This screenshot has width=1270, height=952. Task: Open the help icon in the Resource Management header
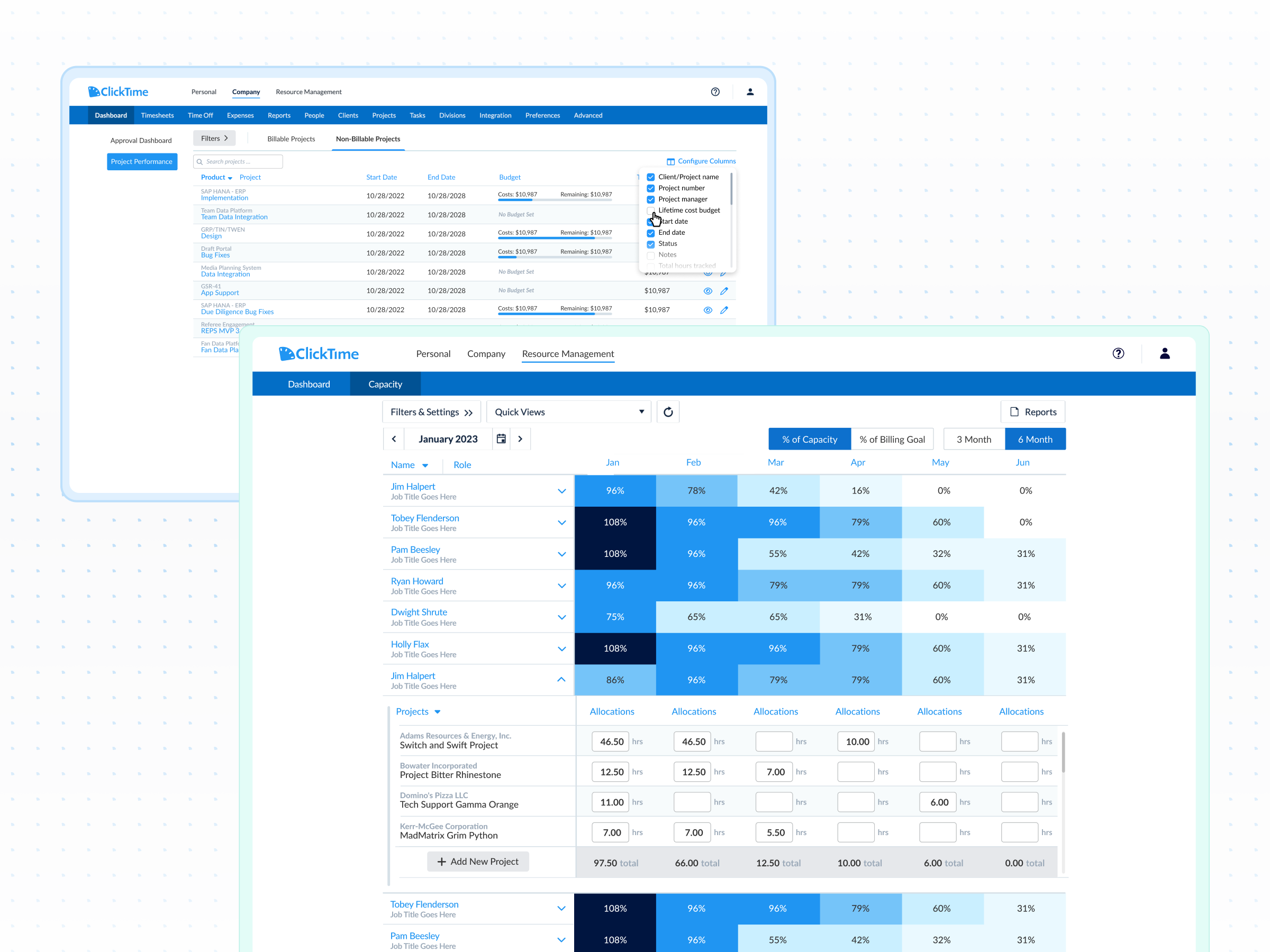point(1118,353)
